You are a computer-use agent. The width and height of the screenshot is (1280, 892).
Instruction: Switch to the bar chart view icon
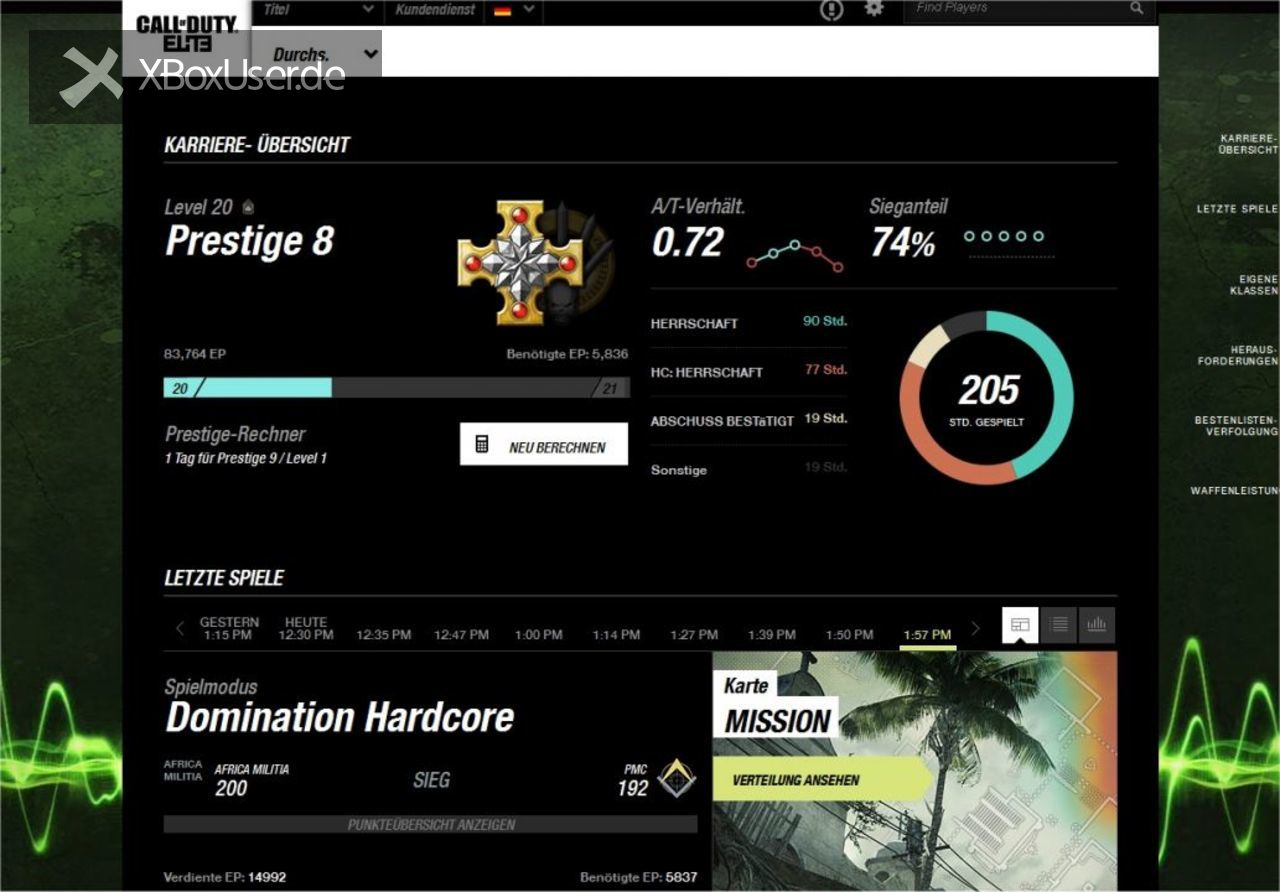(x=1097, y=625)
